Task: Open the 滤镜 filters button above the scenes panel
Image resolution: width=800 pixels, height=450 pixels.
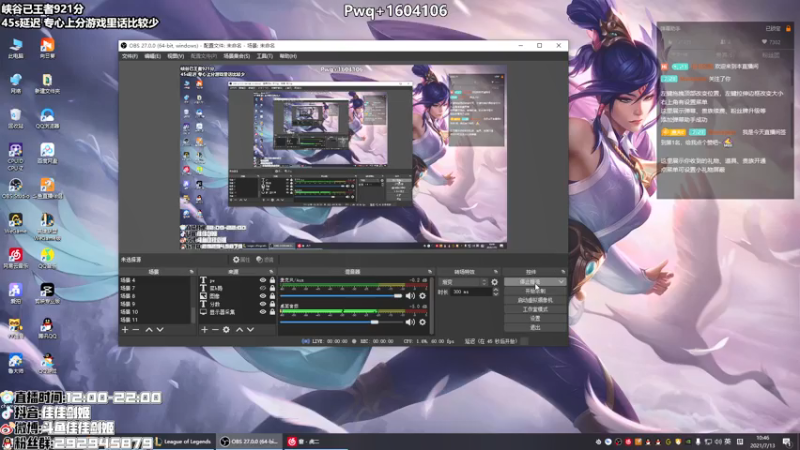Action: [x=265, y=260]
